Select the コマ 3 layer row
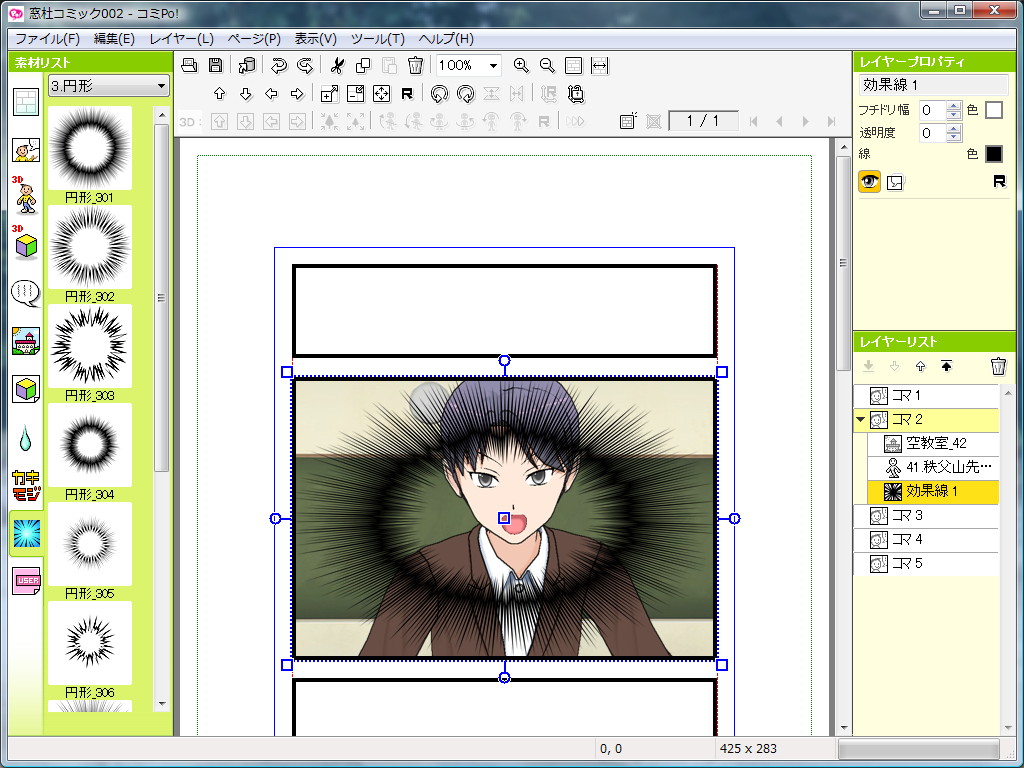The width and height of the screenshot is (1024, 768). click(x=926, y=515)
